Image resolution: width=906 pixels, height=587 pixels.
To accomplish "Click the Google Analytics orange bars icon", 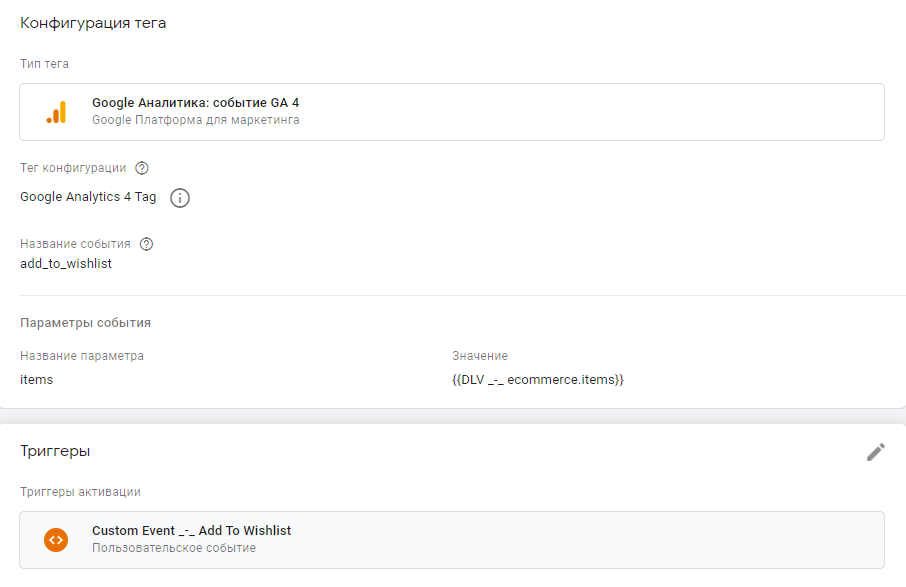I will tap(56, 112).
